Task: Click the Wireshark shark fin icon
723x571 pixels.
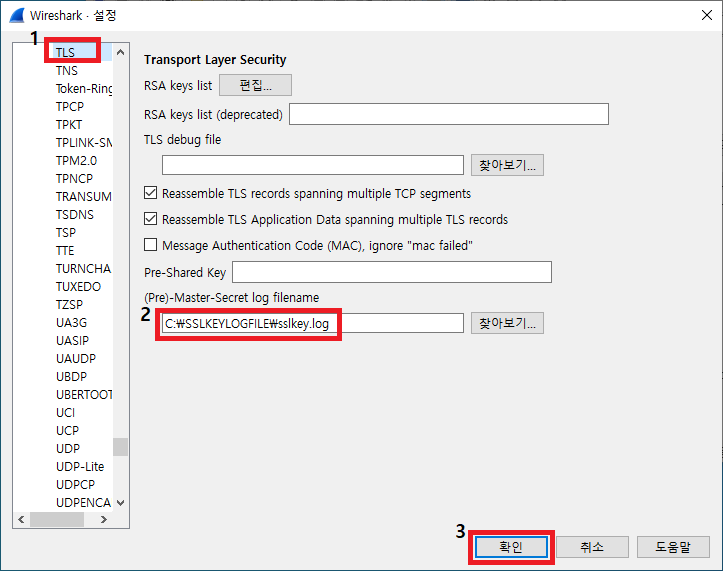Action: coord(17,15)
